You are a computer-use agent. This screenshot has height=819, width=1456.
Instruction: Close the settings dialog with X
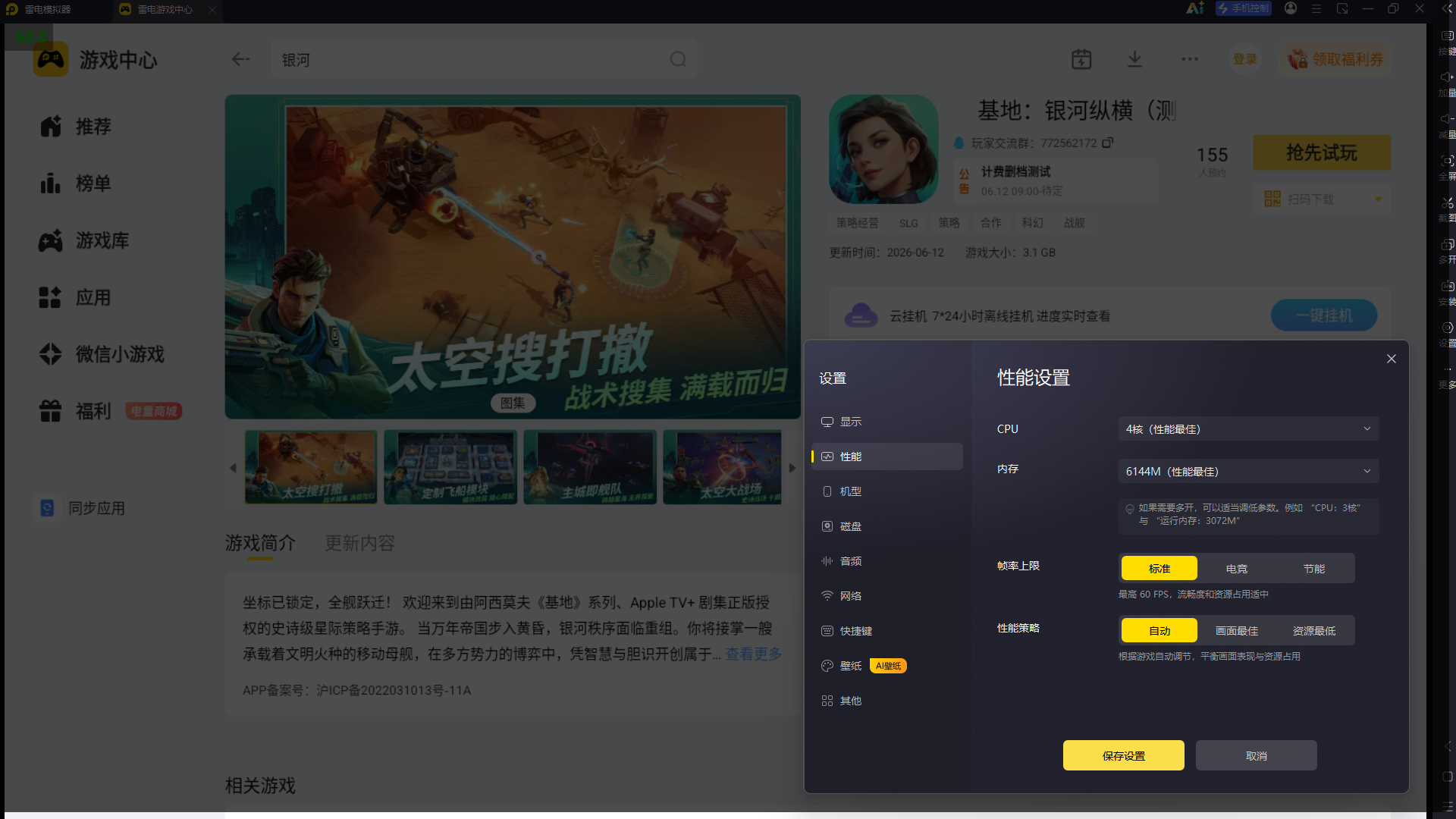tap(1391, 359)
